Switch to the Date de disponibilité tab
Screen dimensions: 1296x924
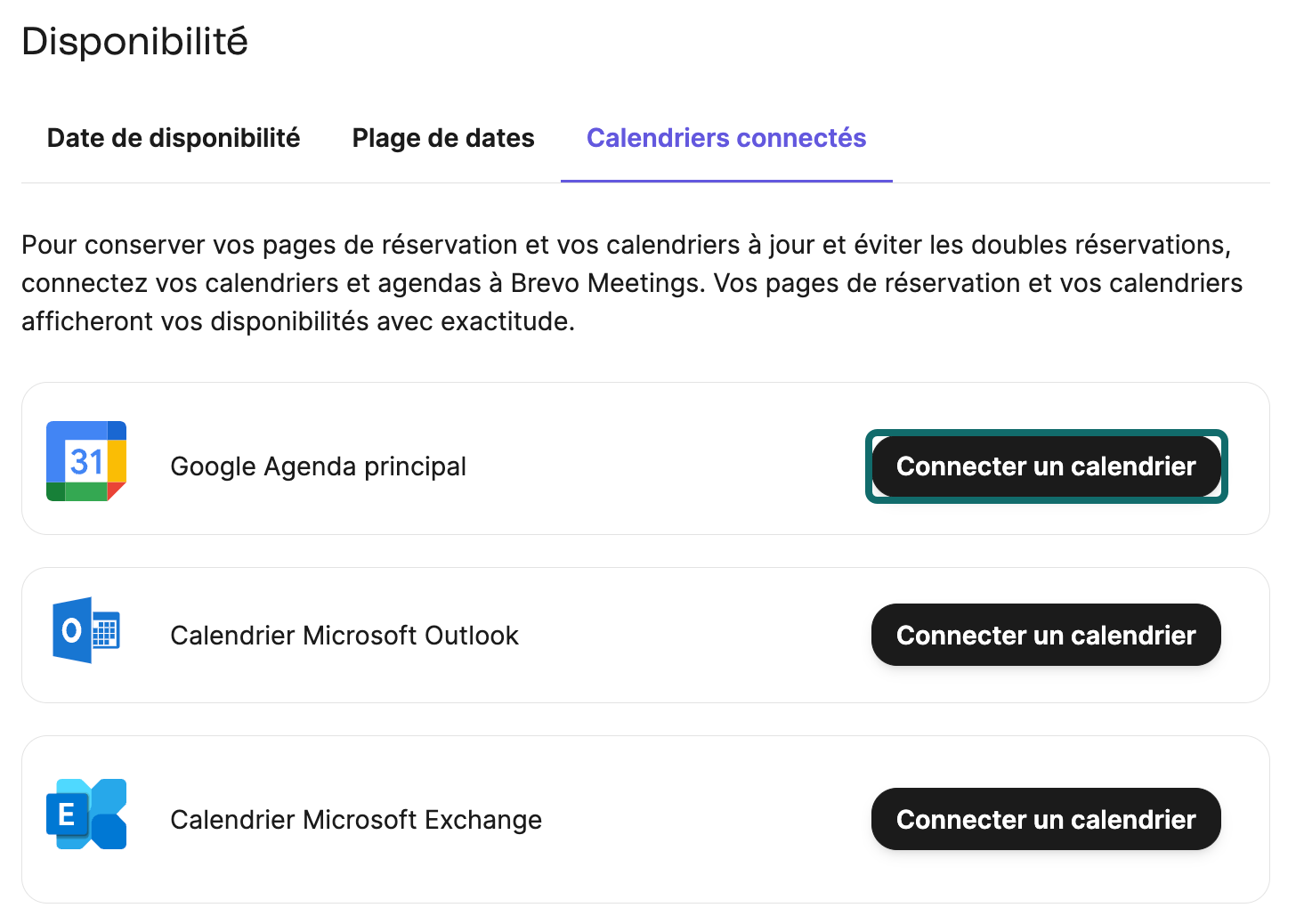pyautogui.click(x=173, y=138)
